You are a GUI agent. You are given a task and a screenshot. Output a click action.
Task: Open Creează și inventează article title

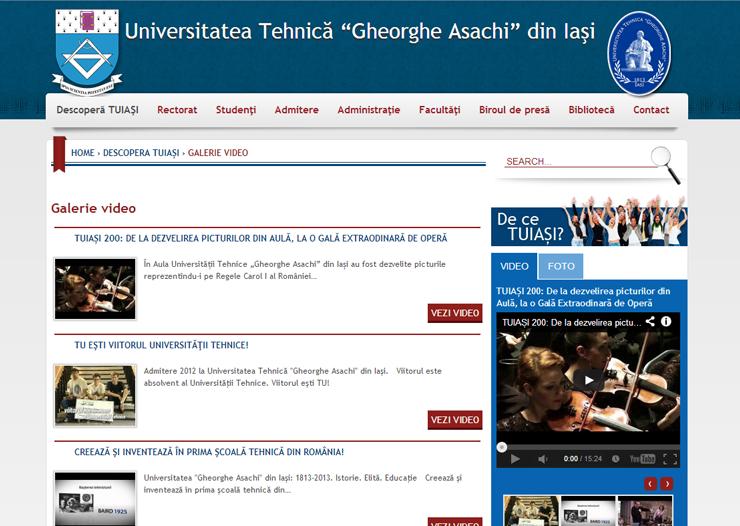coord(209,452)
